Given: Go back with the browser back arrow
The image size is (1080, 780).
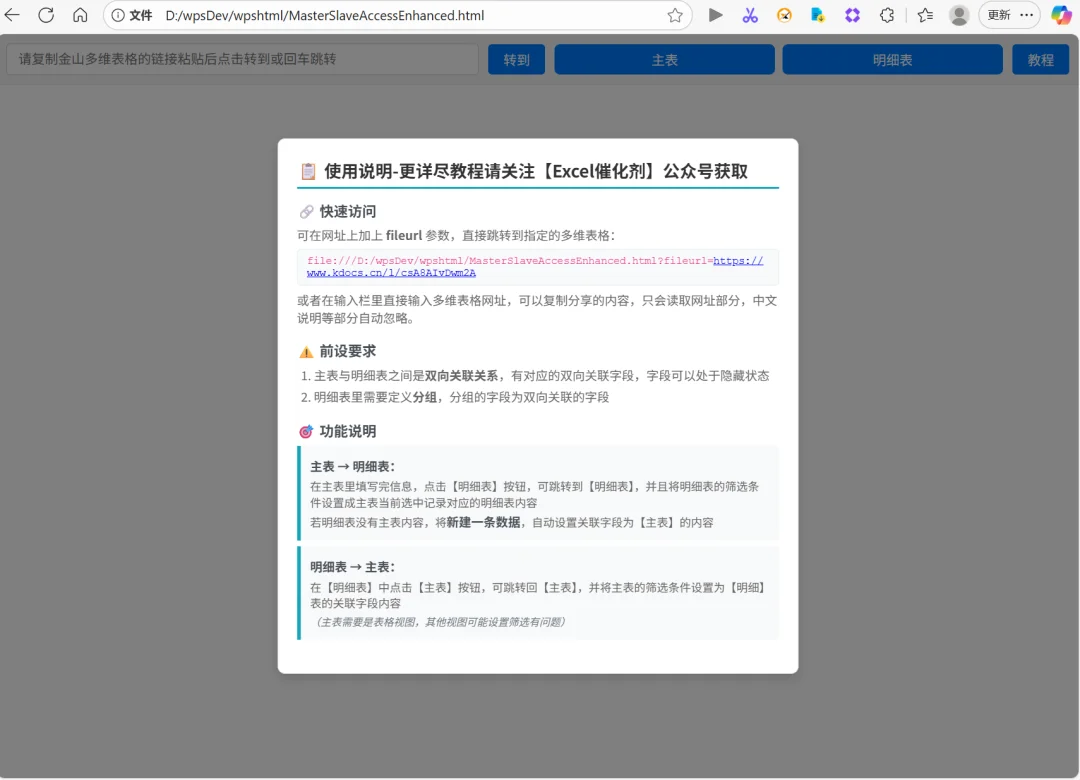Looking at the screenshot, I should [x=12, y=15].
